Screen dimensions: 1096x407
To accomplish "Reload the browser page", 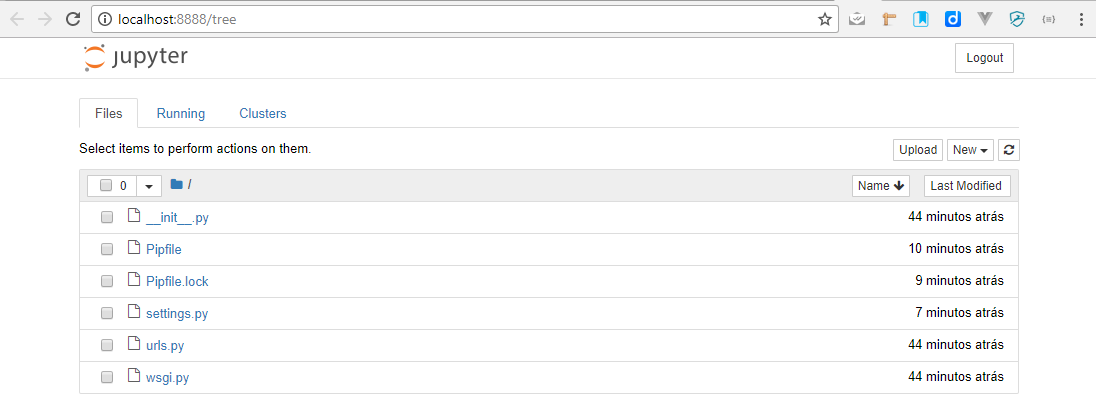I will coord(72,19).
